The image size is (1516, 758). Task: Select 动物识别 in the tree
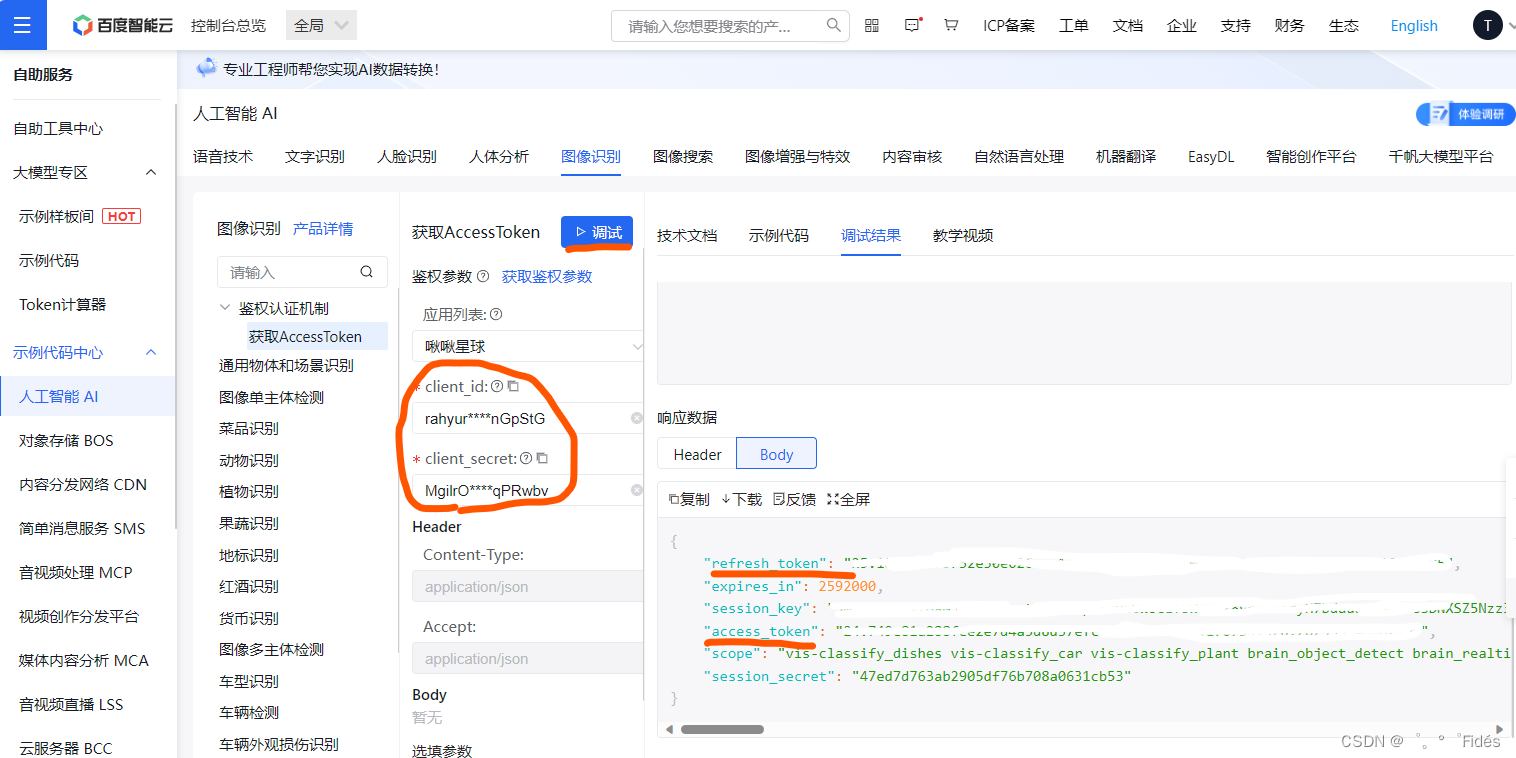pyautogui.click(x=249, y=460)
